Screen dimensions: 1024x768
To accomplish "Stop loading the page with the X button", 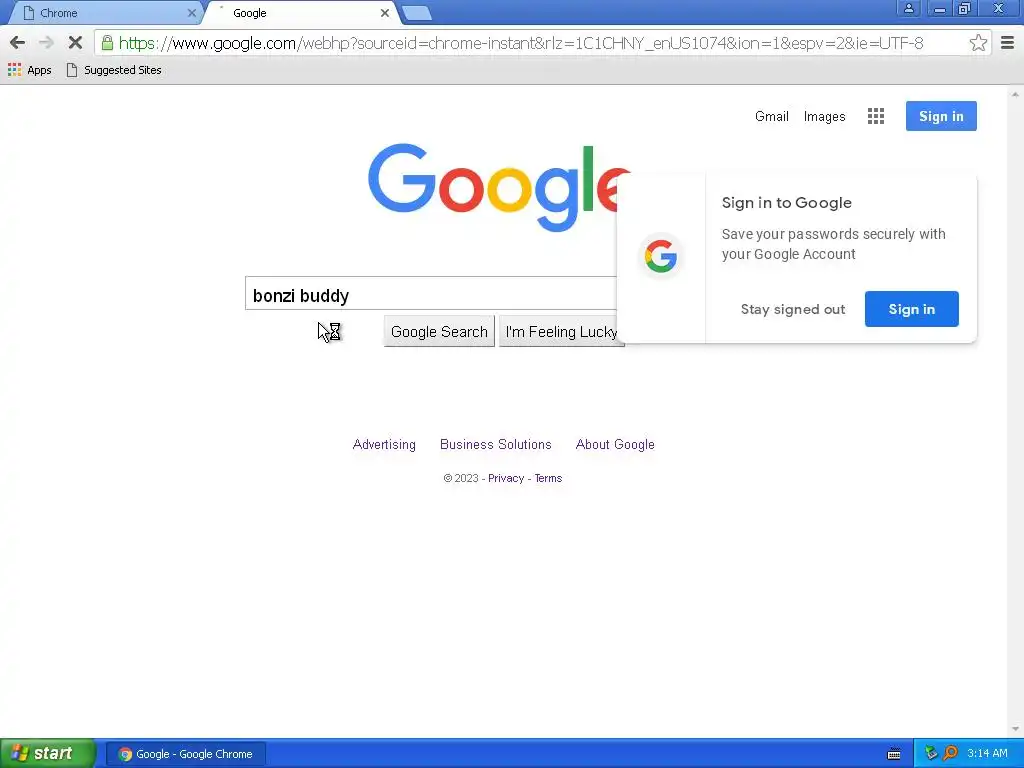I will [75, 43].
